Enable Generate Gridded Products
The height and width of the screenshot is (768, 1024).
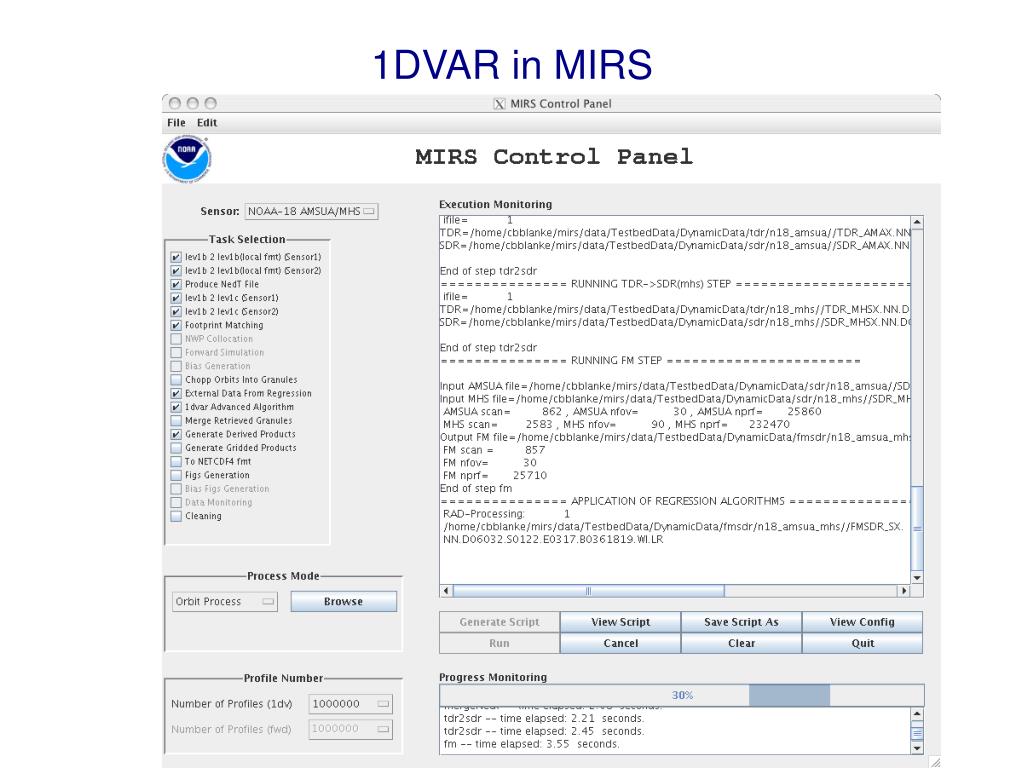176,448
